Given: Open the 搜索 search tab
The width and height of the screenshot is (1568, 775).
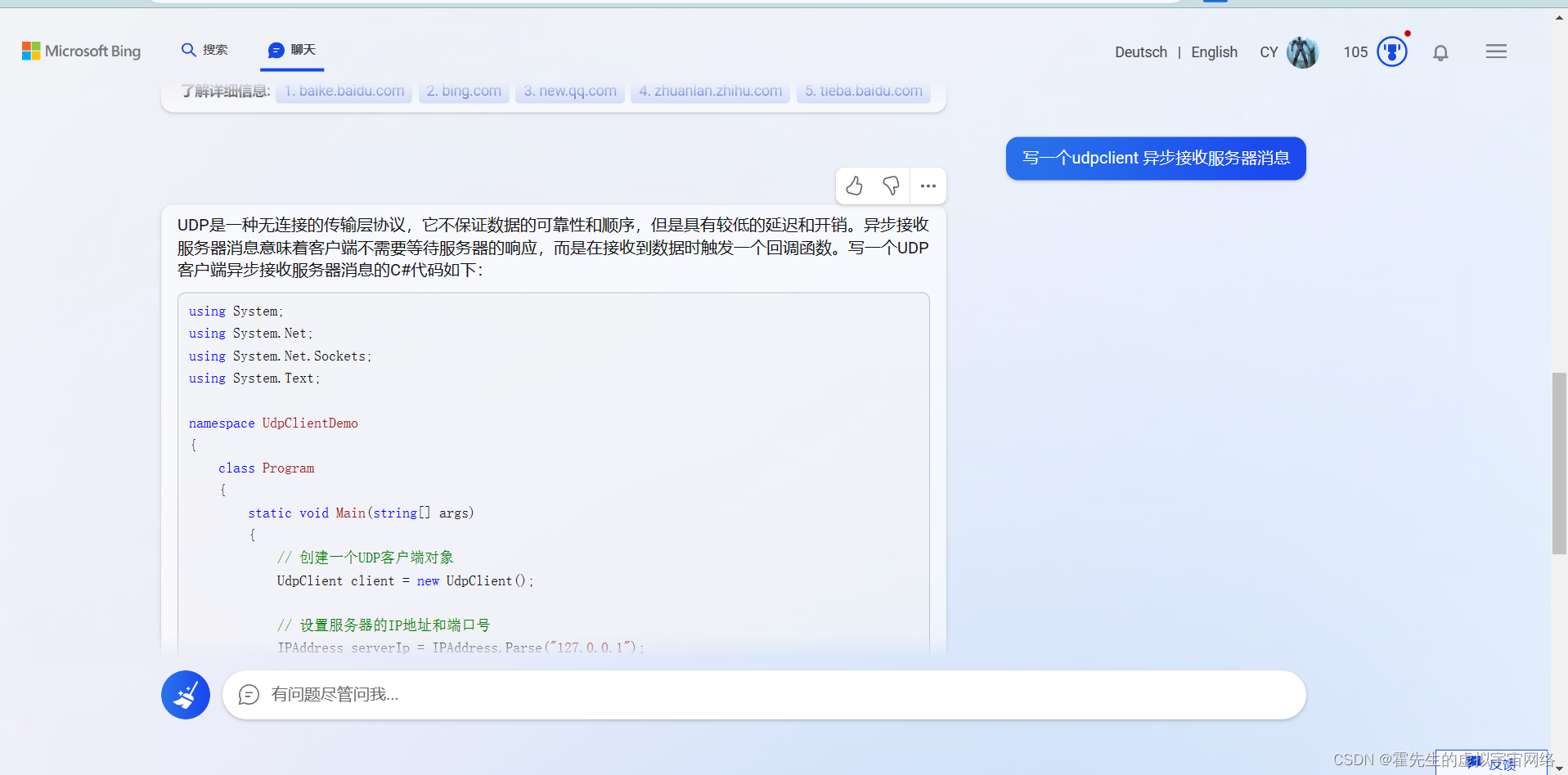Looking at the screenshot, I should click(204, 50).
